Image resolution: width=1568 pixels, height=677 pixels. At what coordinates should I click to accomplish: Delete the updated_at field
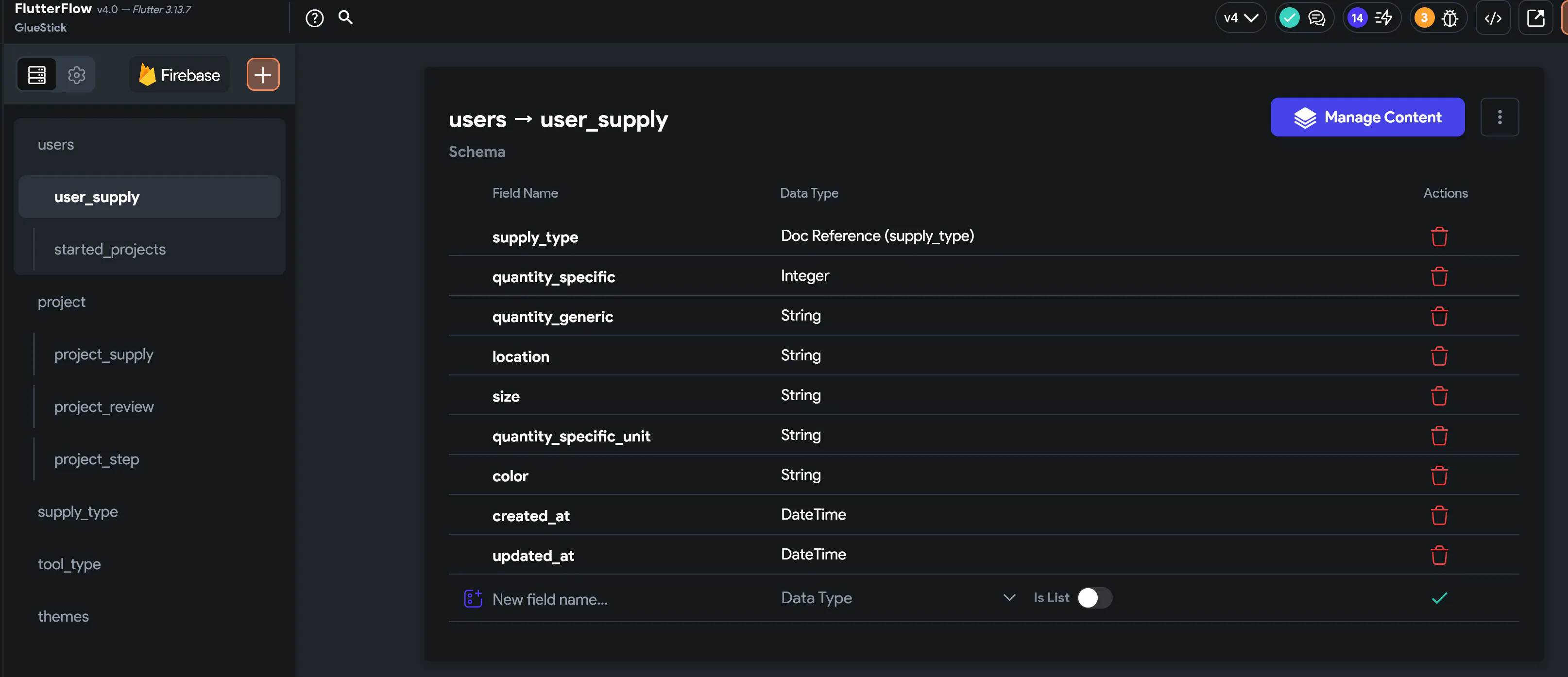coord(1439,555)
